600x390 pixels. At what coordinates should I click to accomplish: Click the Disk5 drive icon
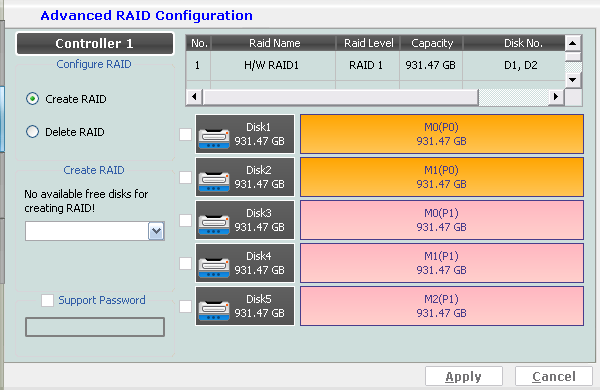214,310
